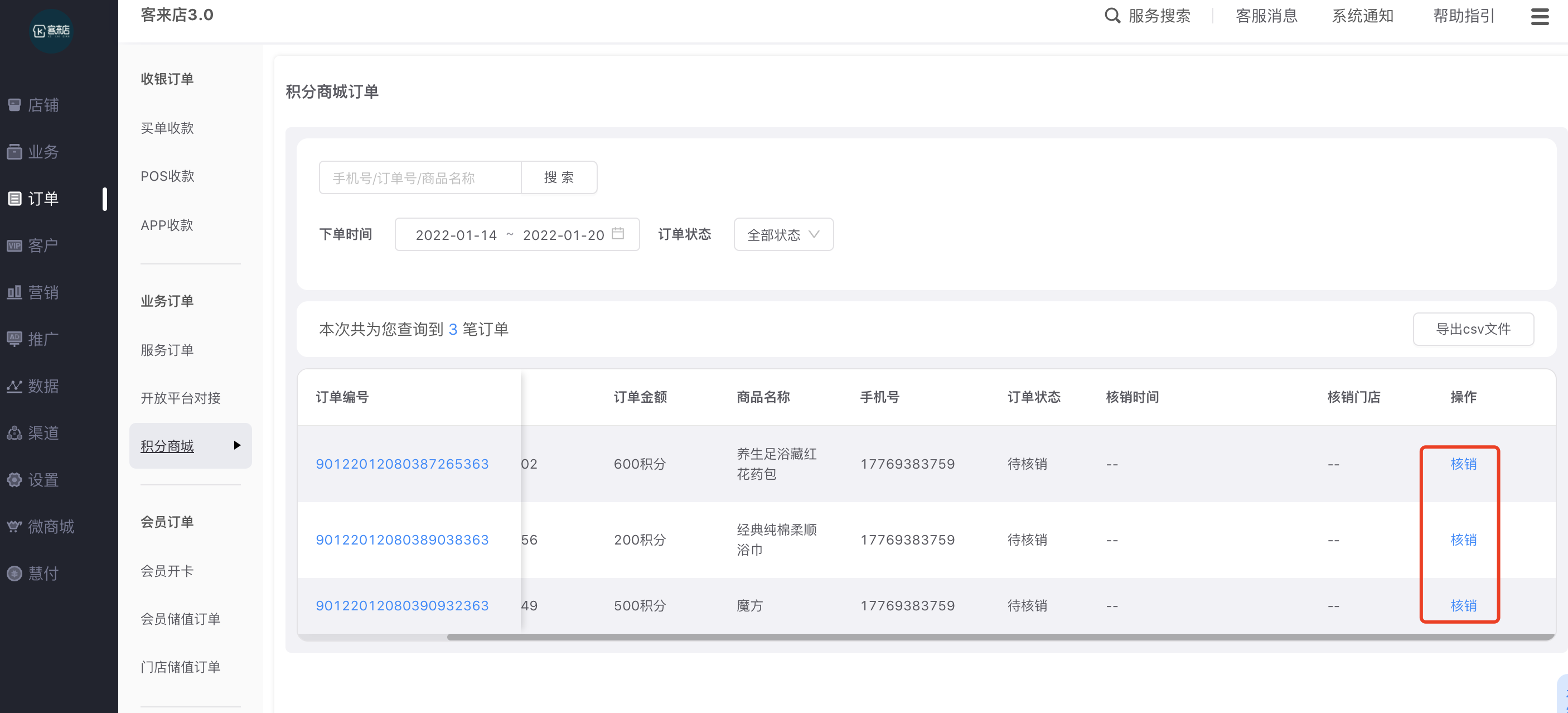Open the 数据 sidebar icon

(14, 386)
